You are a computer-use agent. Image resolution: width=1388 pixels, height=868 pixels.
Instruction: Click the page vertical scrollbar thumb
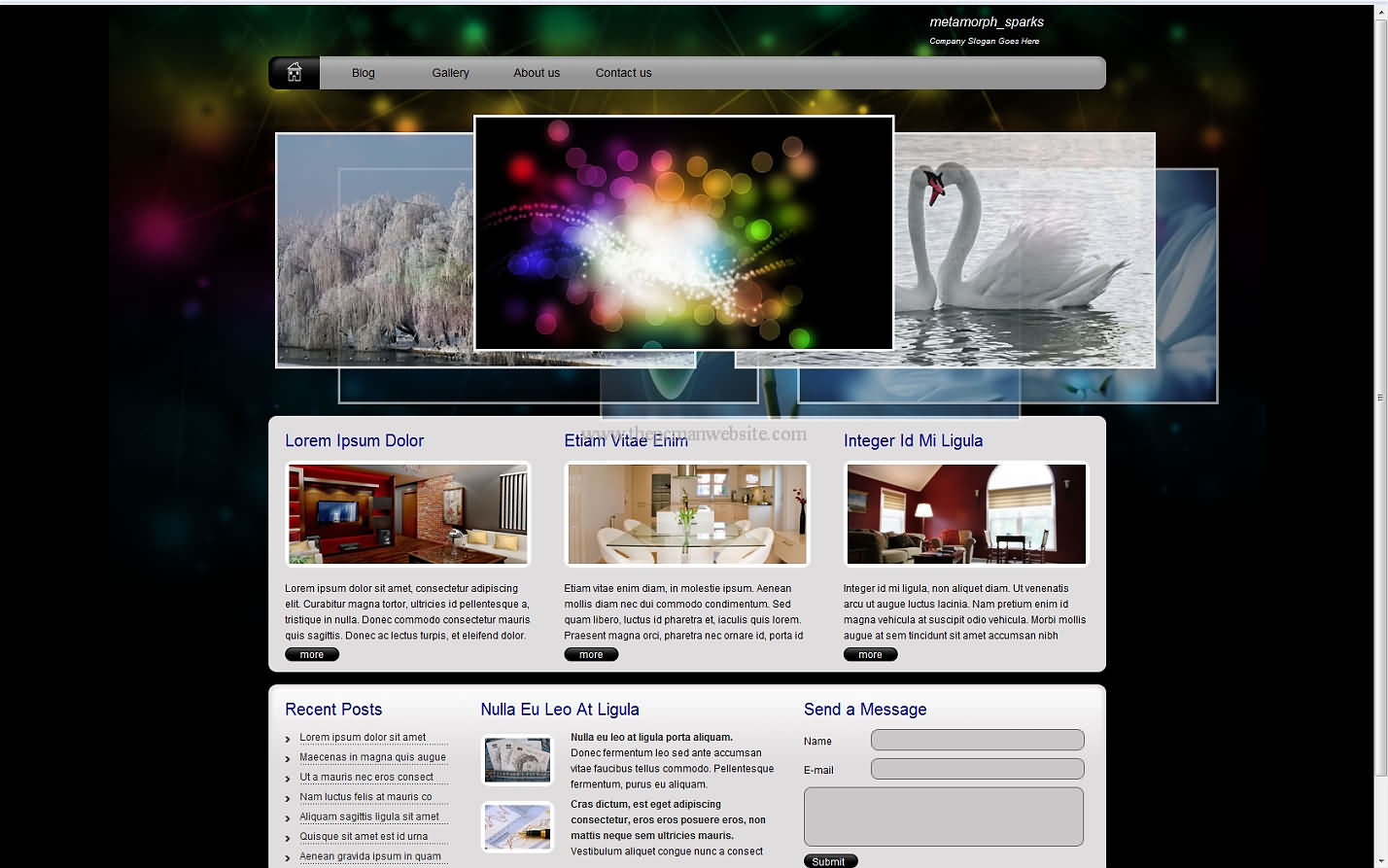pos(1380,397)
